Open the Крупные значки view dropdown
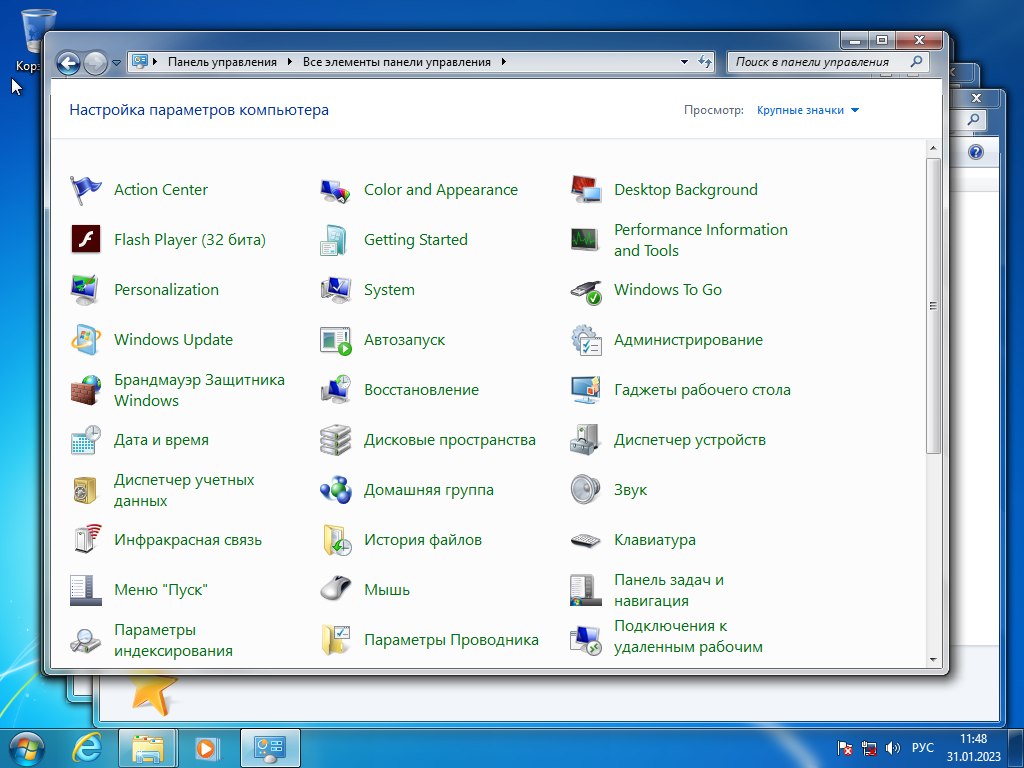 807,110
